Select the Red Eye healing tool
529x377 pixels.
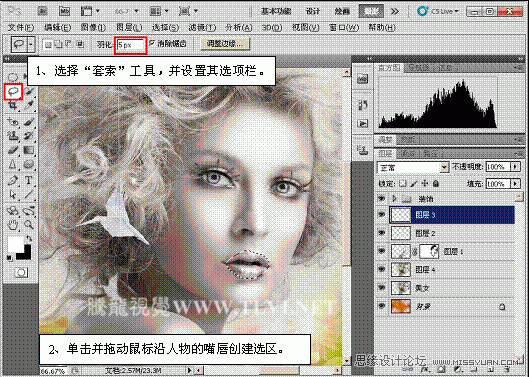(x=13, y=121)
